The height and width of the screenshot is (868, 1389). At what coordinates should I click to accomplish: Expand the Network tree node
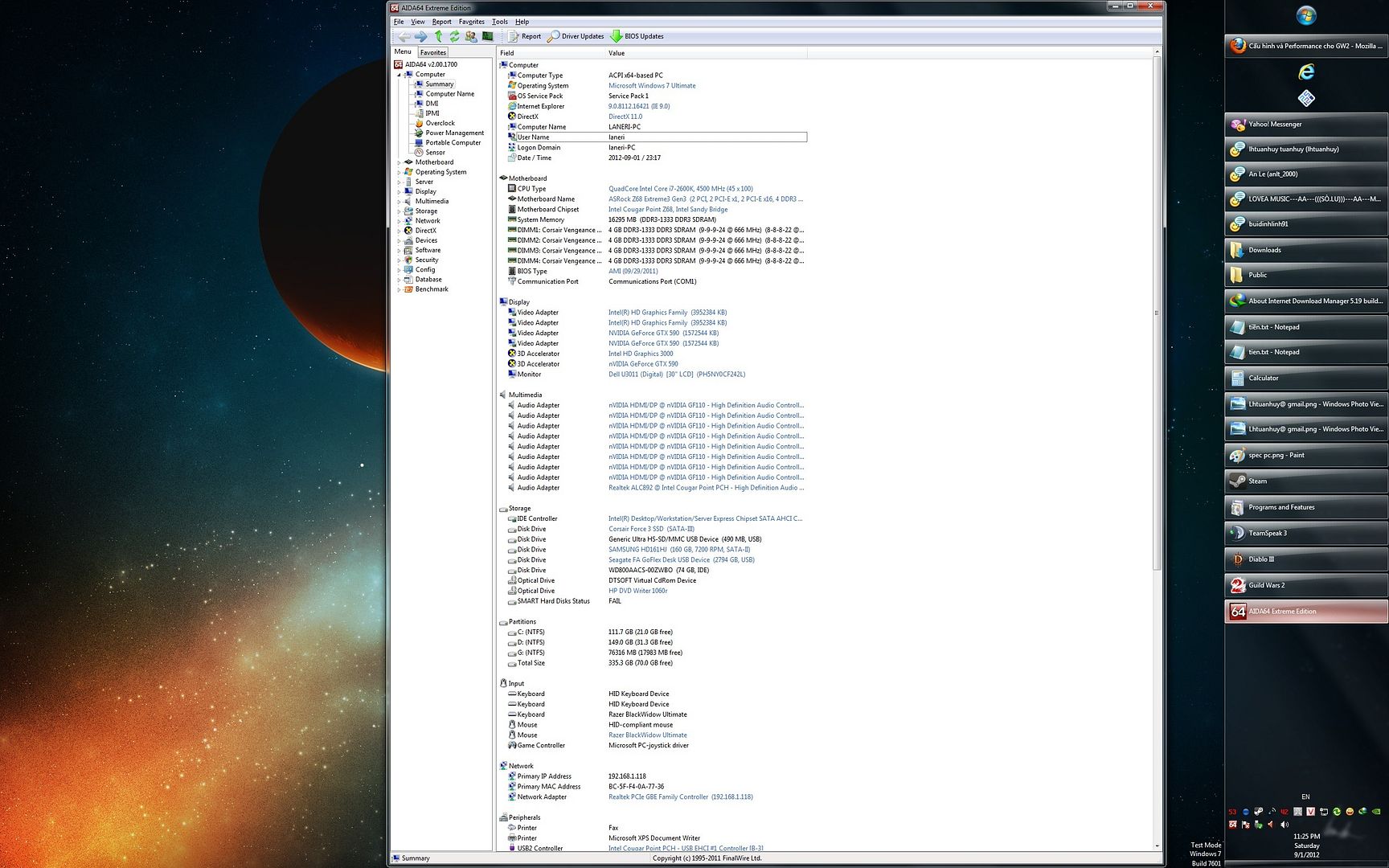click(399, 221)
